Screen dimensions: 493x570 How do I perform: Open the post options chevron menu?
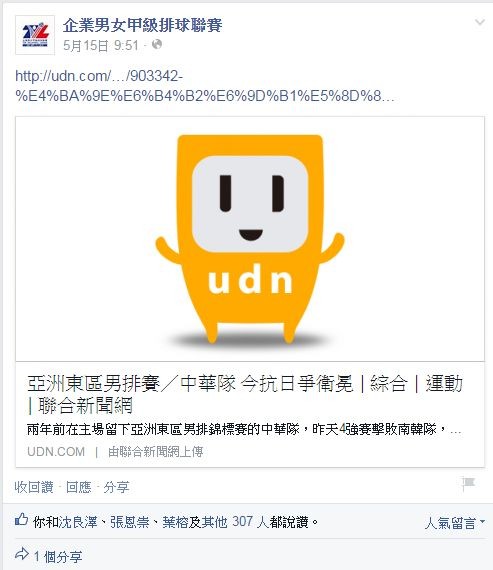click(480, 23)
